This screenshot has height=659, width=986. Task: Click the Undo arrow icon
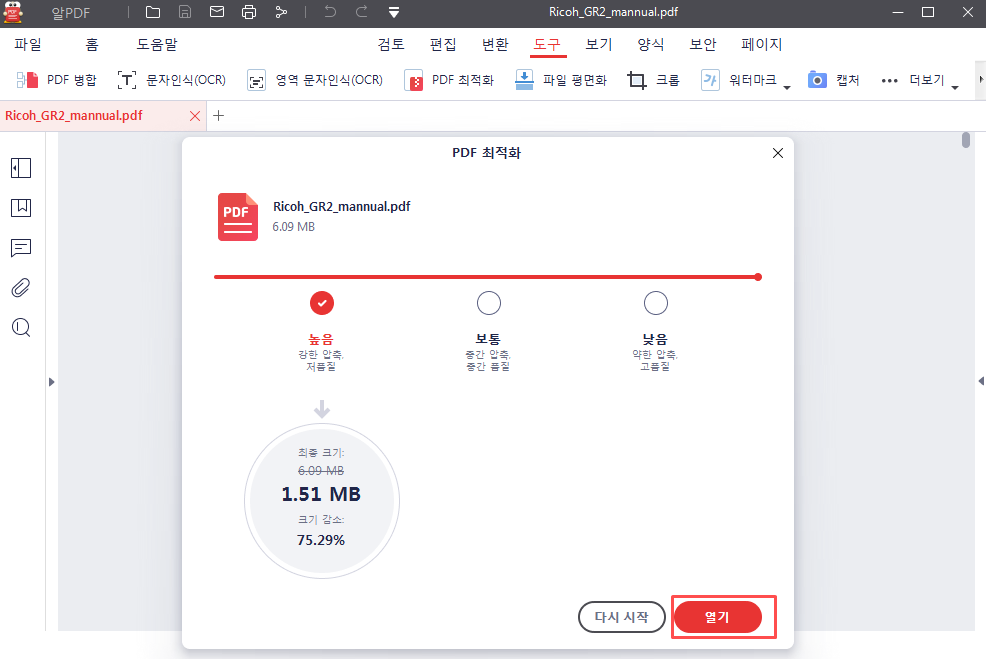click(x=330, y=11)
